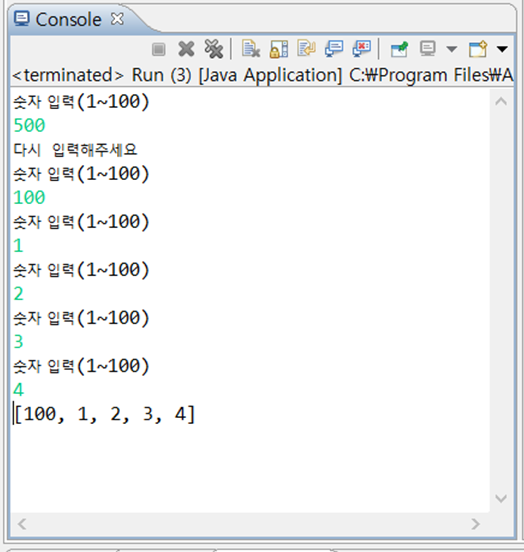Click the green input value 2
This screenshot has height=552, width=524.
[18, 294]
